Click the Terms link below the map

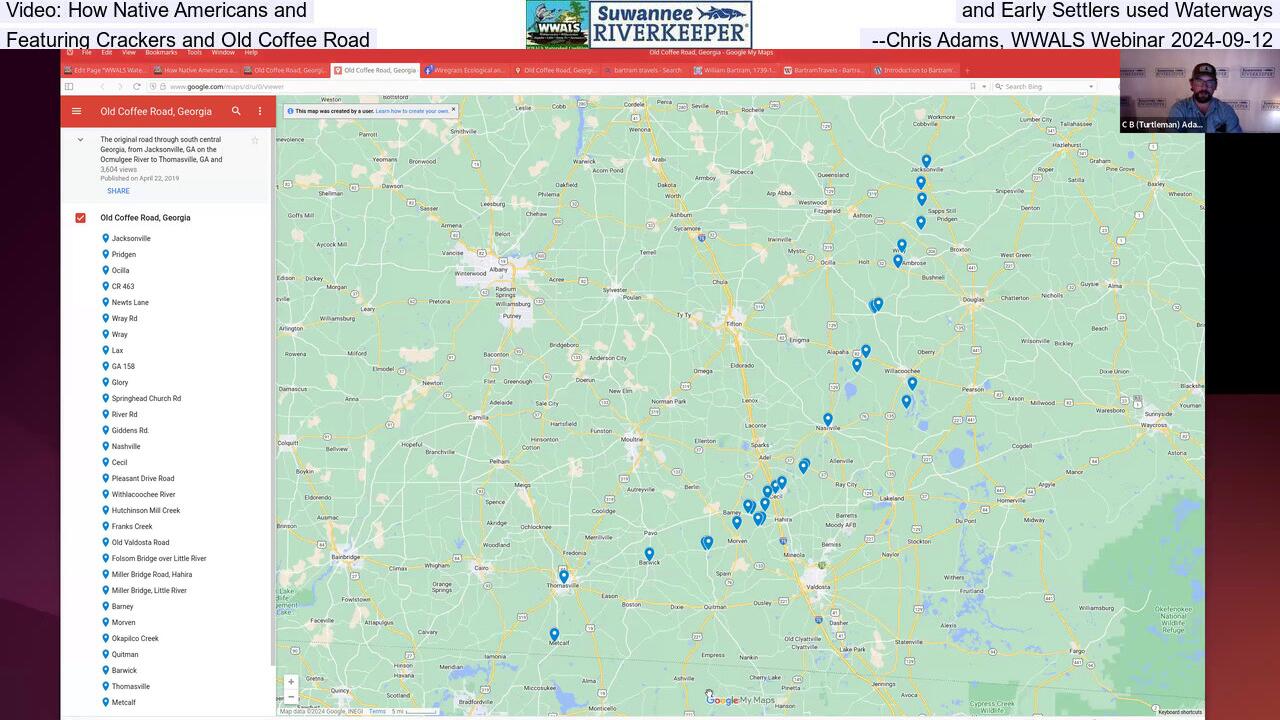[x=377, y=711]
